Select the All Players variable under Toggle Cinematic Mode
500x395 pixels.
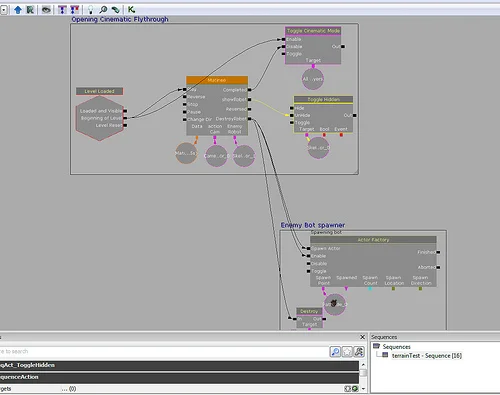pyautogui.click(x=313, y=79)
